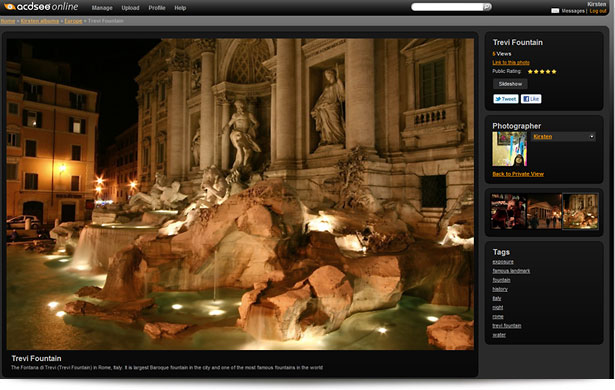The width and height of the screenshot is (615, 390).
Task: Click the Public Rating stars
Action: pos(542,71)
